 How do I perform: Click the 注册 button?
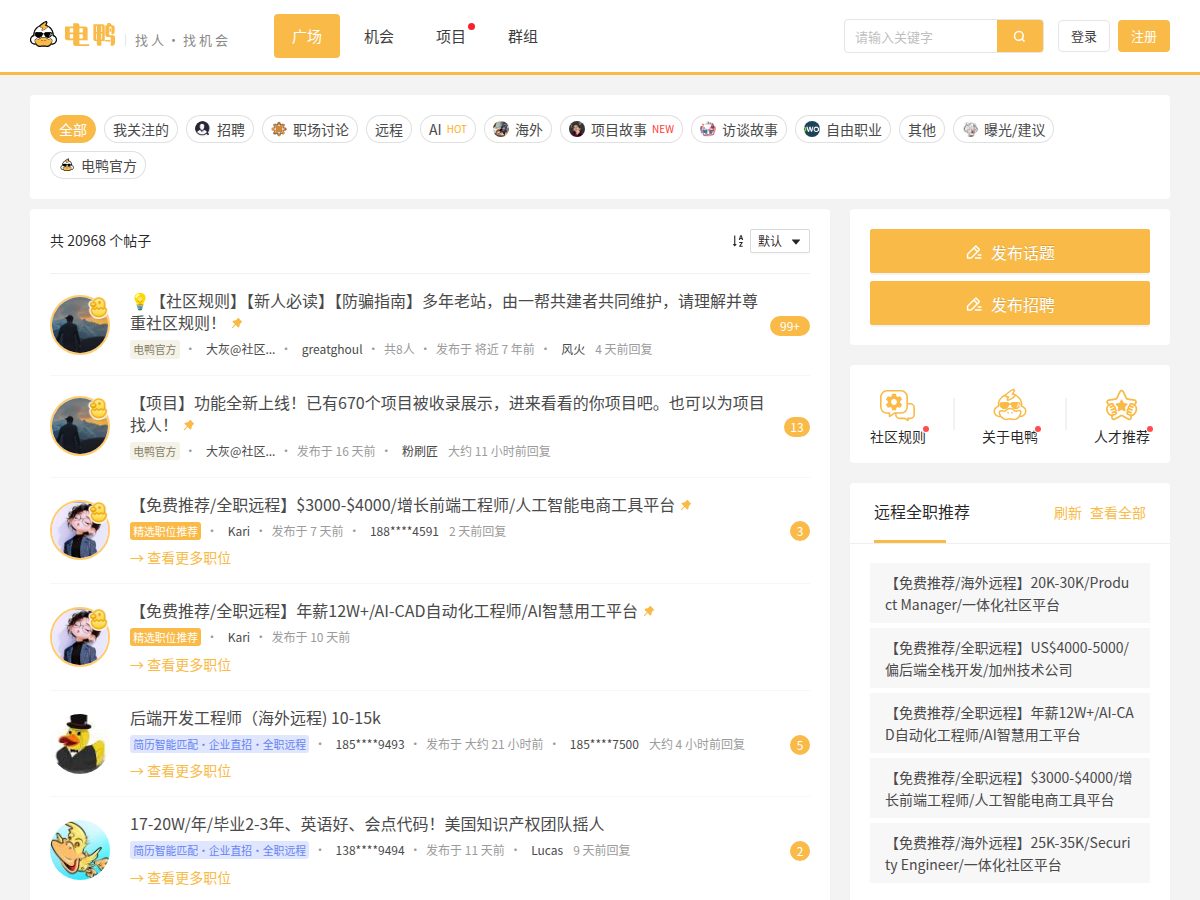click(1144, 36)
